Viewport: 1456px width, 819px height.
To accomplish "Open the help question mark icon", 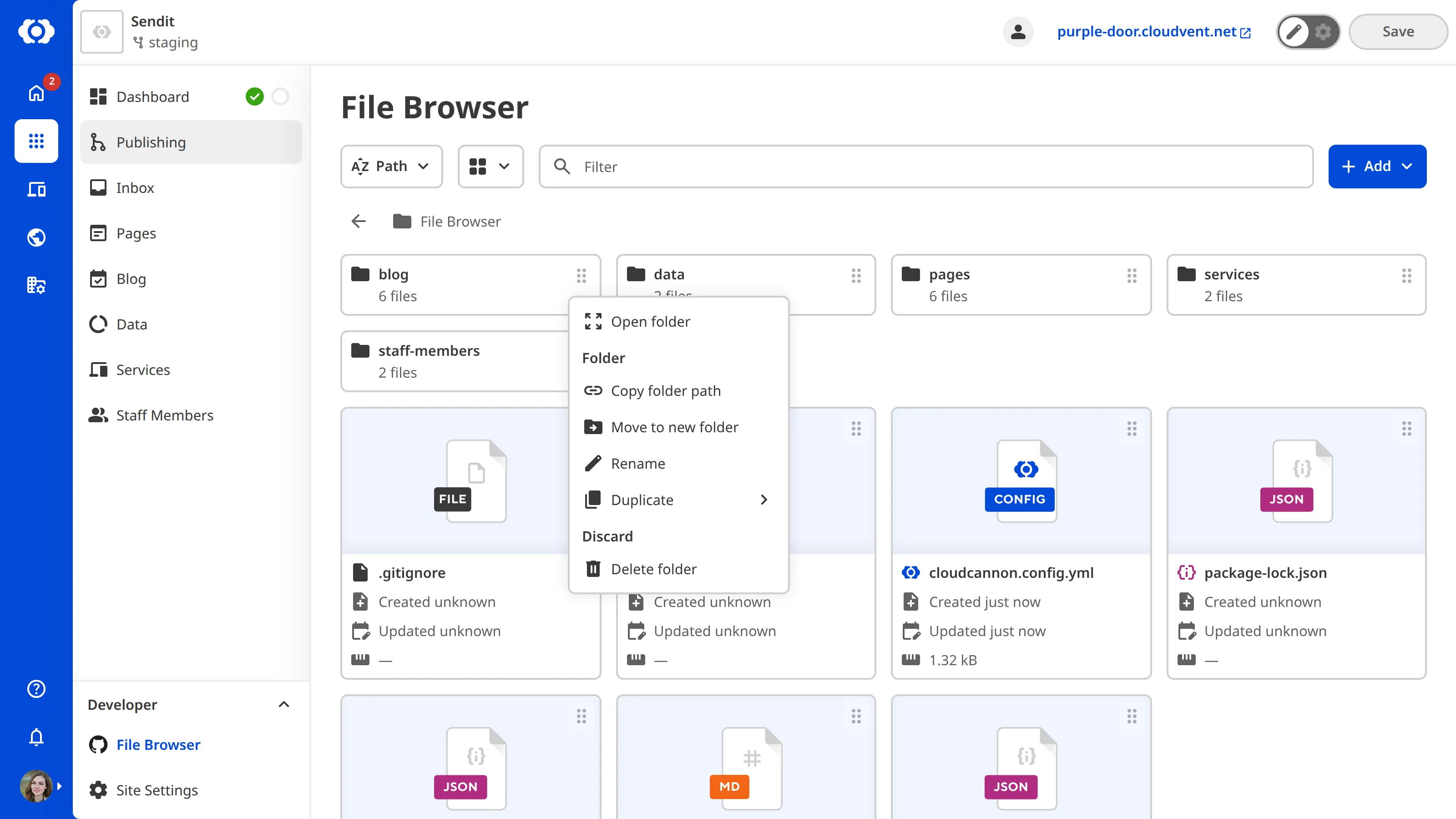I will coord(36,689).
